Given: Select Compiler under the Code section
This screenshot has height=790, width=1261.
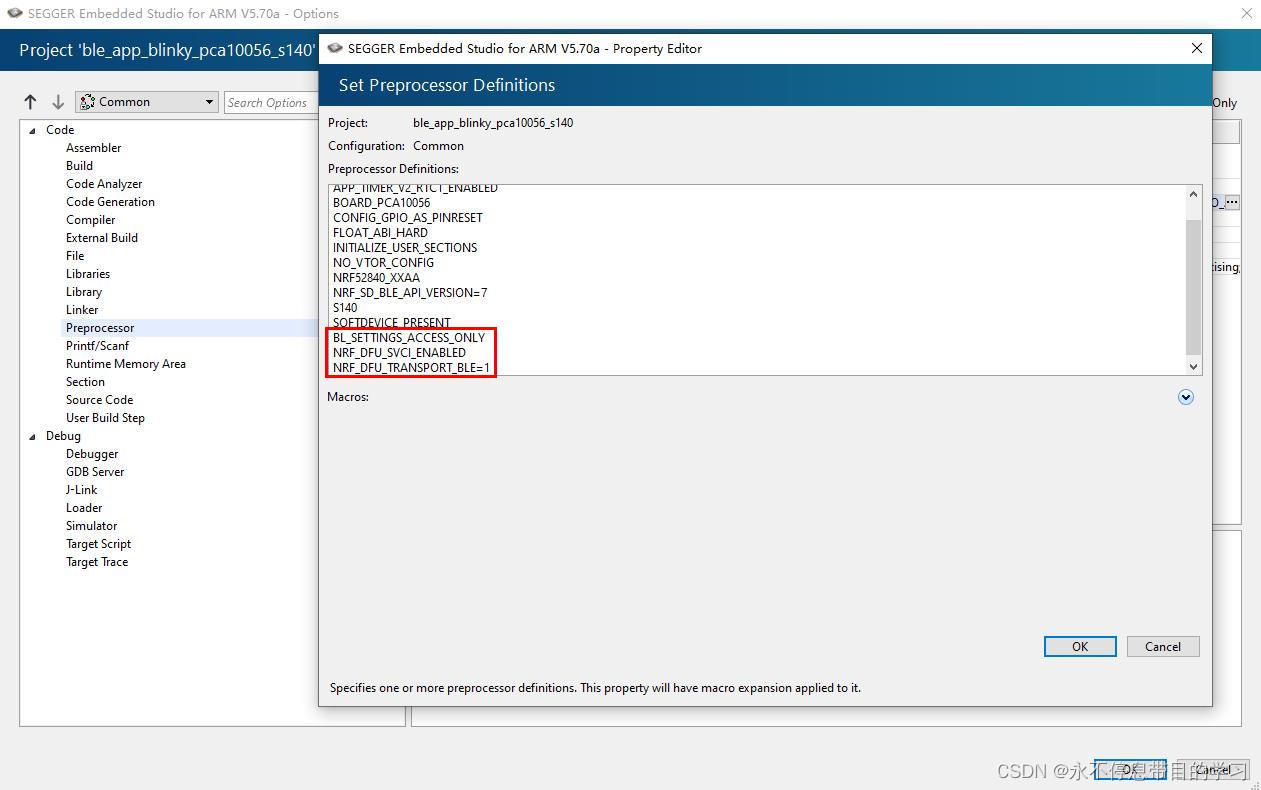Looking at the screenshot, I should (90, 219).
